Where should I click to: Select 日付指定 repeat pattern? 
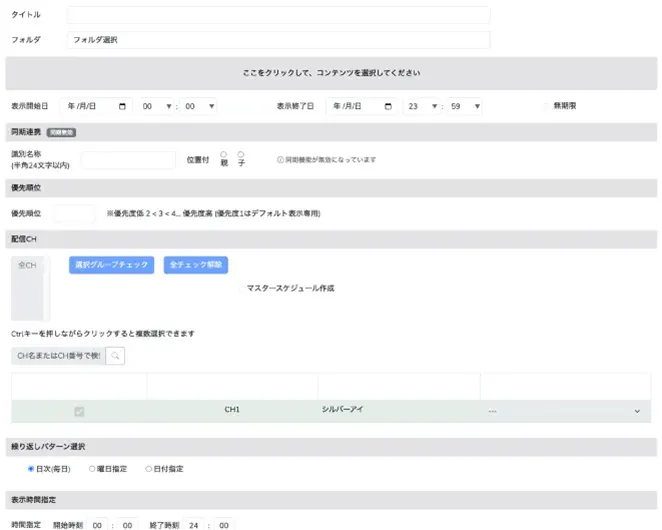[149, 468]
